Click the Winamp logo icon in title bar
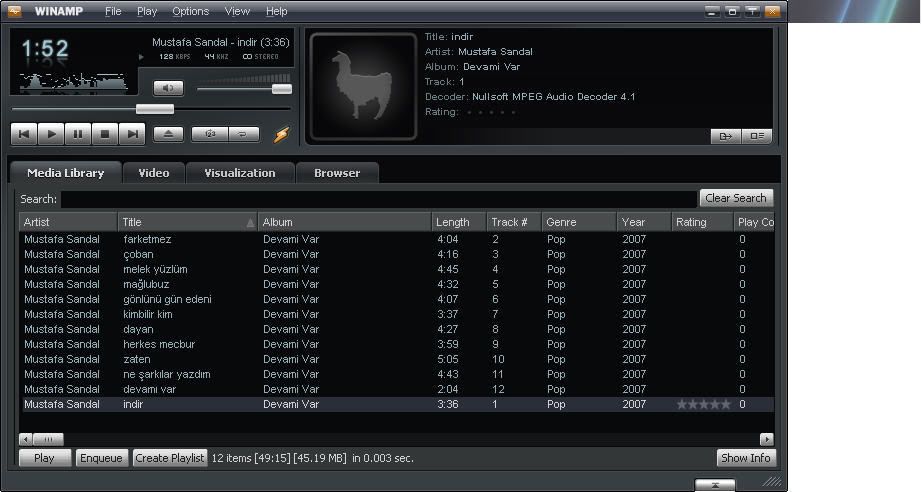 click(x=14, y=11)
